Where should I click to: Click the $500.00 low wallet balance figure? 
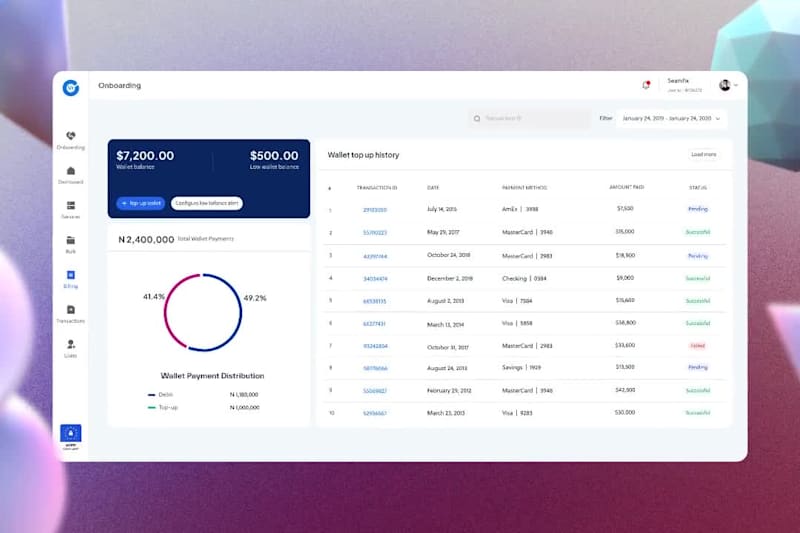274,156
